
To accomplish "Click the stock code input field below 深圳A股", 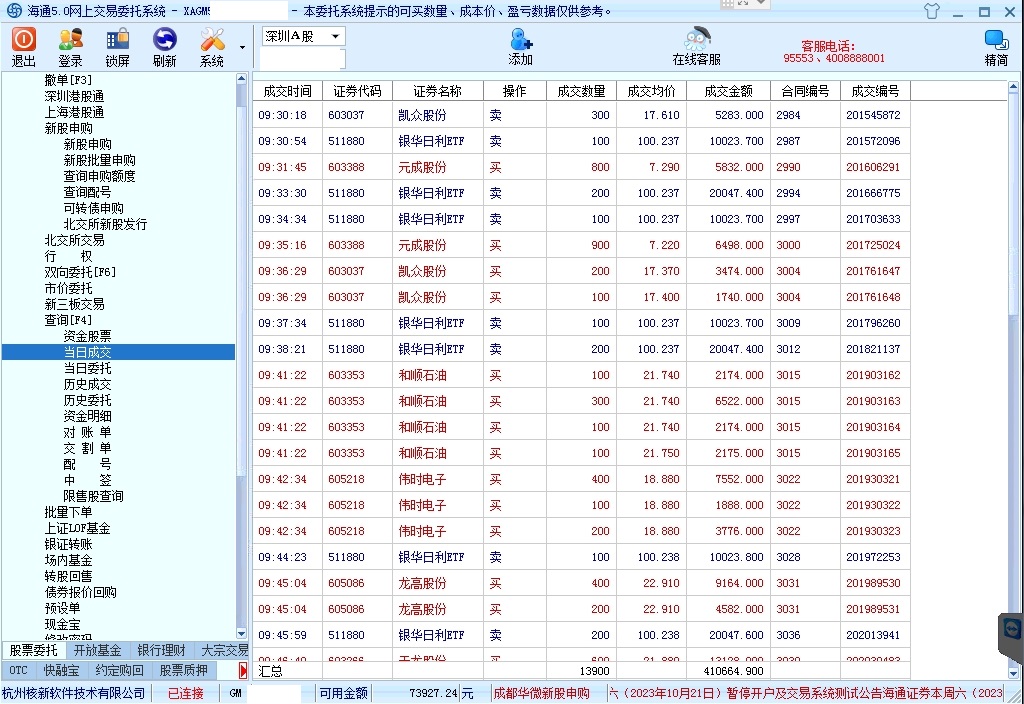I will tap(302, 60).
